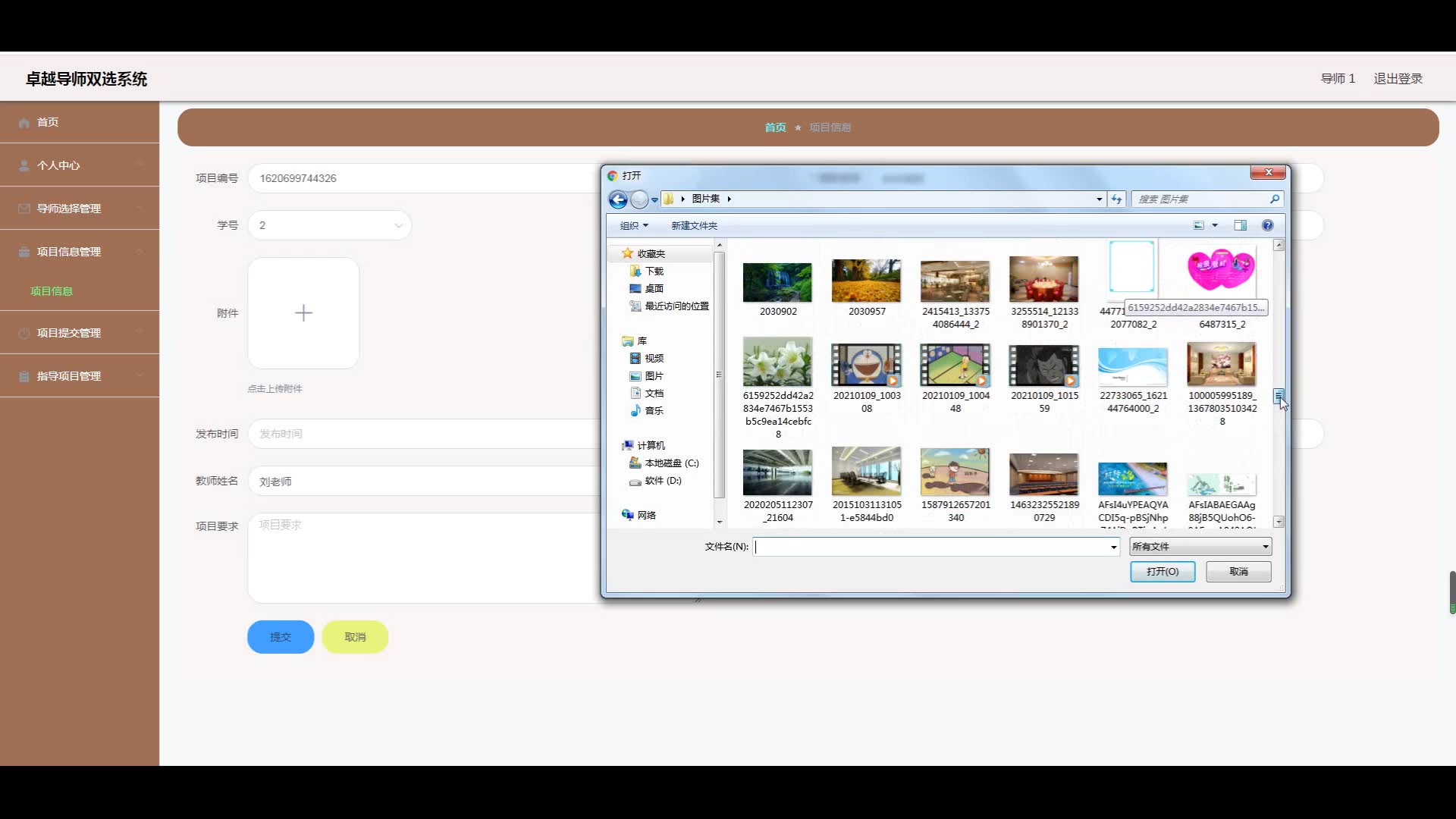Click the blue 提交 button
This screenshot has height=819, width=1456.
pos(281,637)
